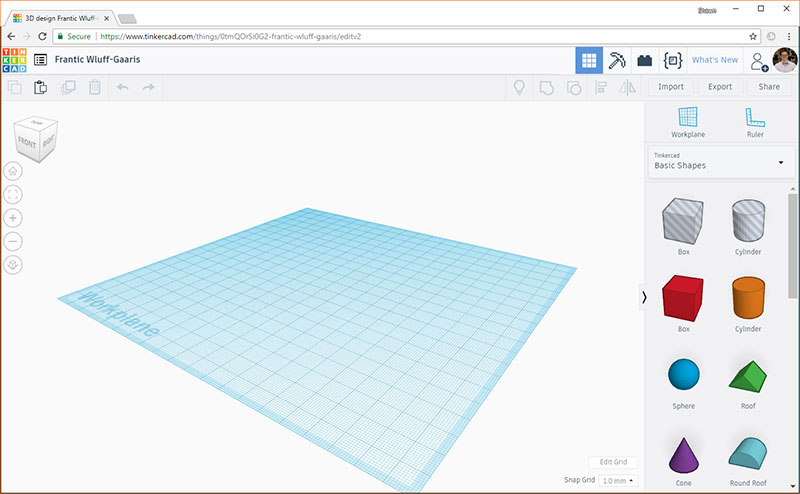Select the 3D design browser tab
The height and width of the screenshot is (494, 800).
click(x=60, y=17)
